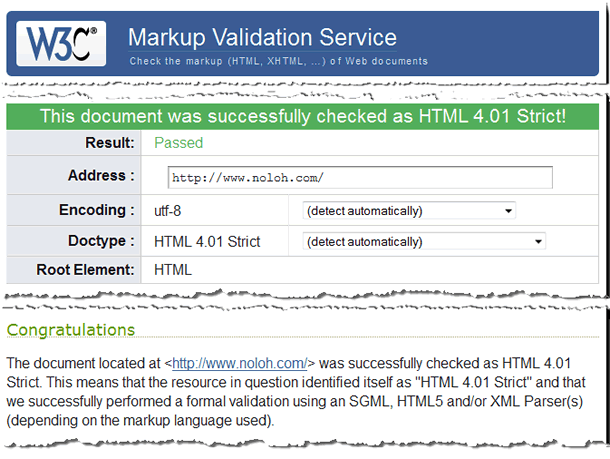Click the W3C logo
This screenshot has height=459, width=610.
[61, 44]
